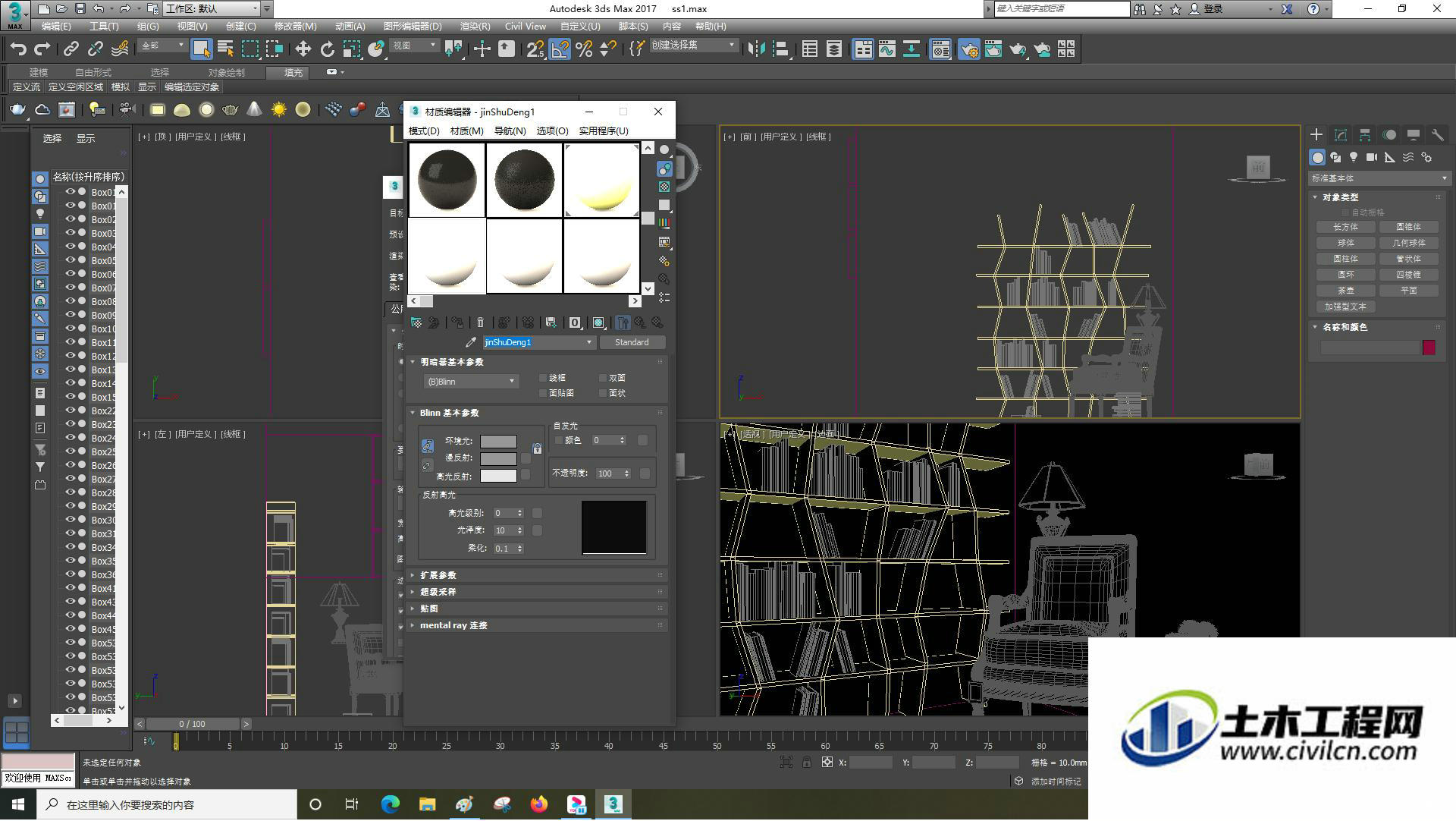Click the 茶壶 teapot creation button

(1345, 291)
